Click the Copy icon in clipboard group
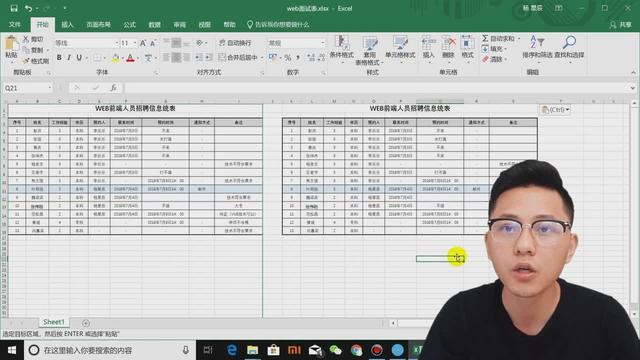 (x=26, y=50)
